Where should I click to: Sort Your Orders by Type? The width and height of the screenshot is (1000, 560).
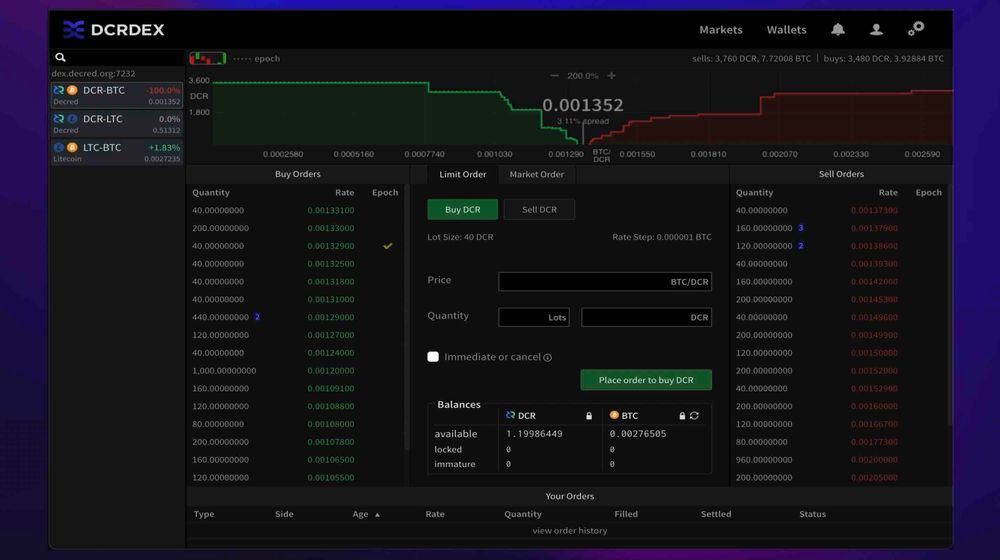(204, 514)
